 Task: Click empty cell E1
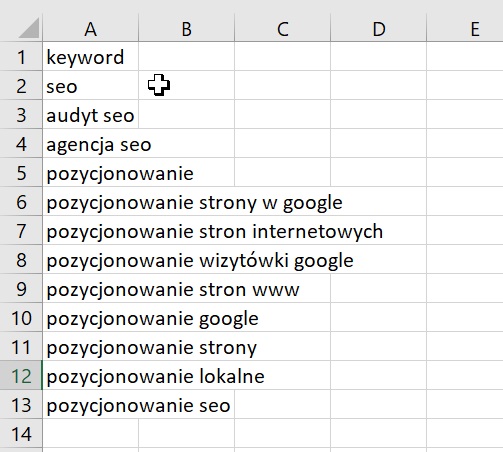click(465, 56)
